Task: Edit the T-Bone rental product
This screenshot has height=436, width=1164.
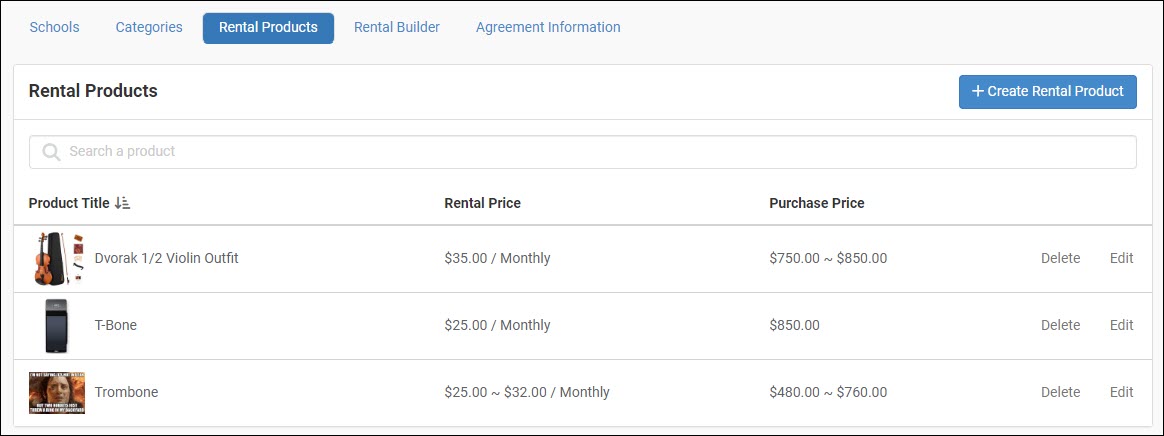Action: click(x=1122, y=325)
